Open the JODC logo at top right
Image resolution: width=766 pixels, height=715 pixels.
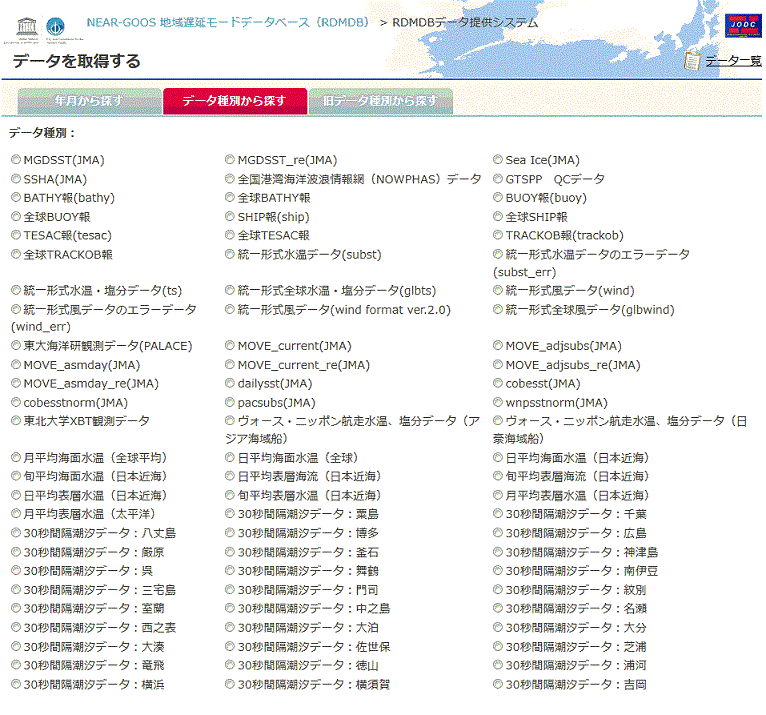pos(743,25)
